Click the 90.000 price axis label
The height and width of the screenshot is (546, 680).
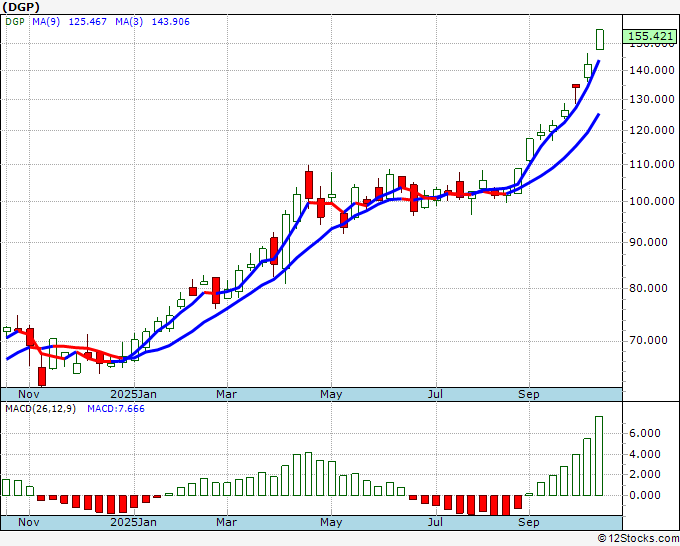pyautogui.click(x=648, y=242)
